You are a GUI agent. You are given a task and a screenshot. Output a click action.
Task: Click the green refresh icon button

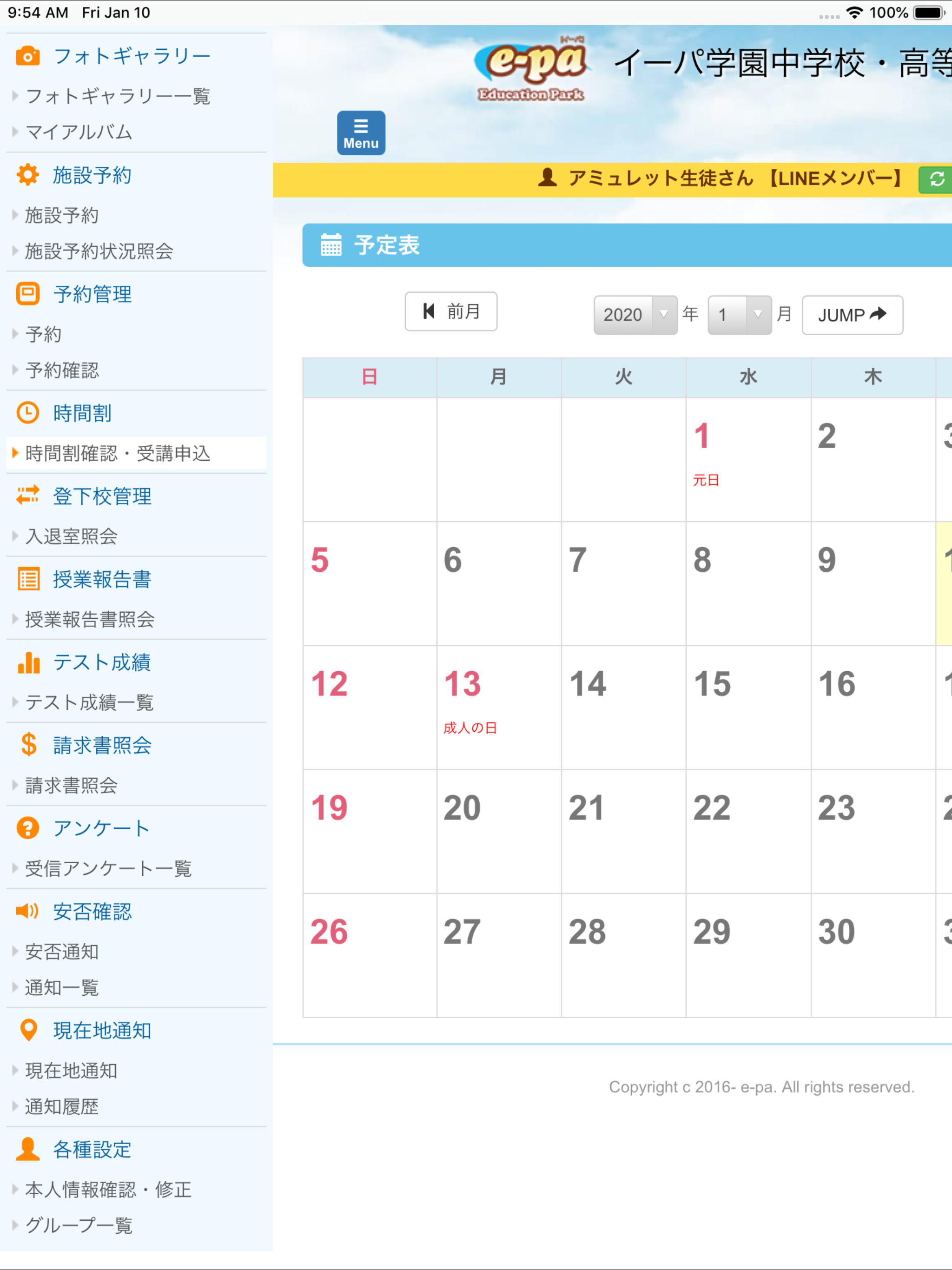936,180
